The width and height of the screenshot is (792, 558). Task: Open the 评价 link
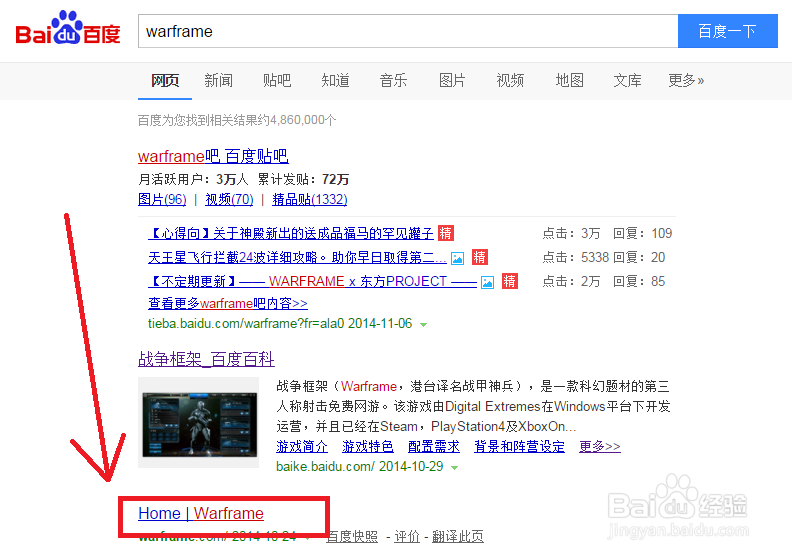click(x=407, y=536)
